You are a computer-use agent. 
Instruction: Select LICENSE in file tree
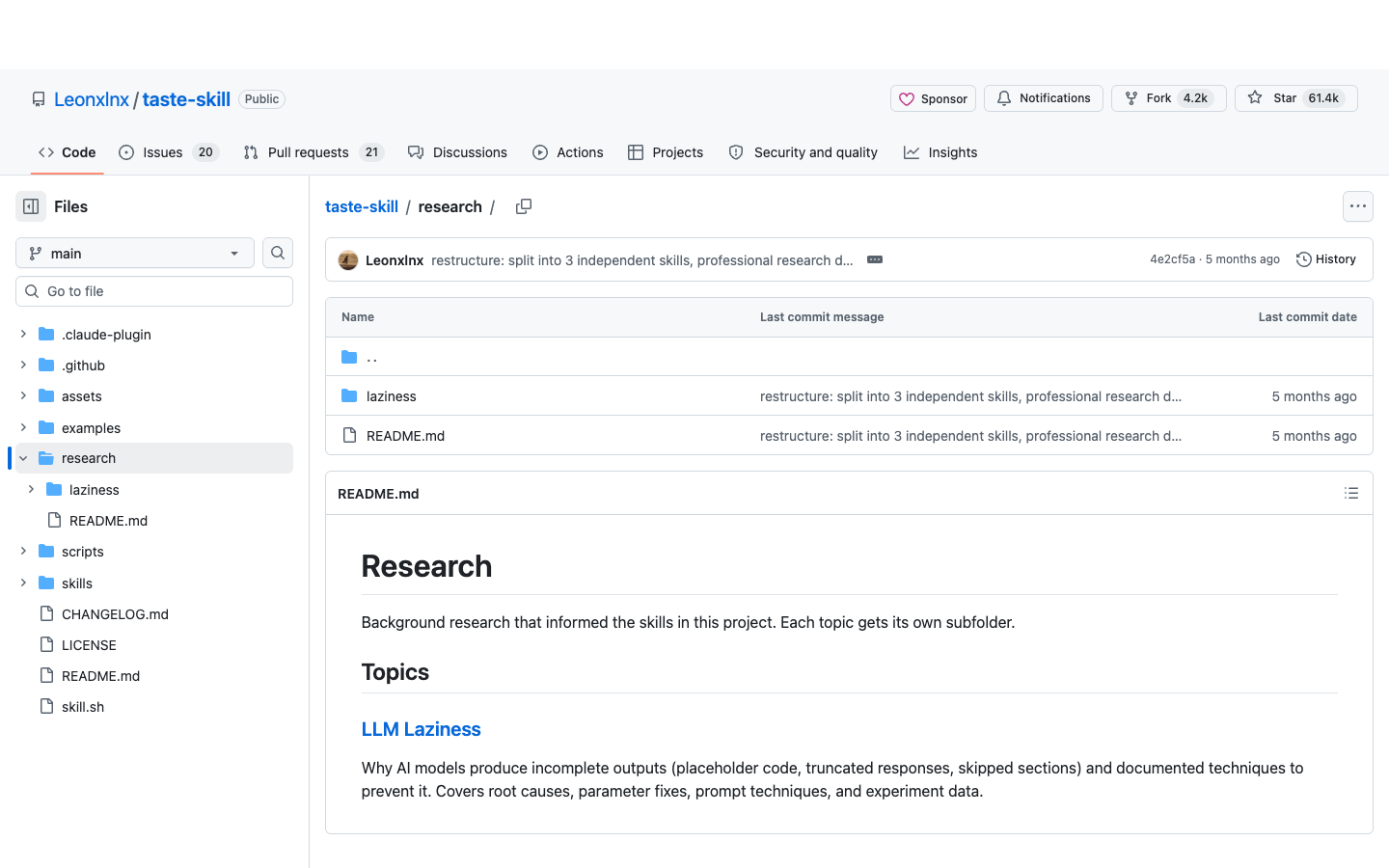(x=89, y=644)
